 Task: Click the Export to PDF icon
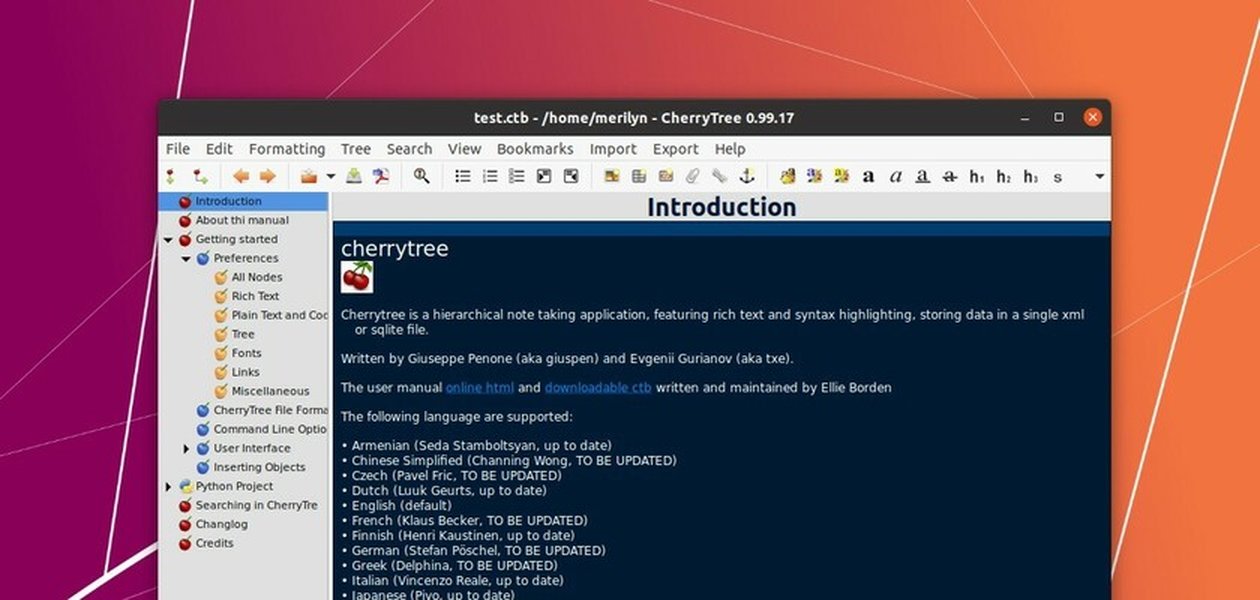click(x=381, y=176)
